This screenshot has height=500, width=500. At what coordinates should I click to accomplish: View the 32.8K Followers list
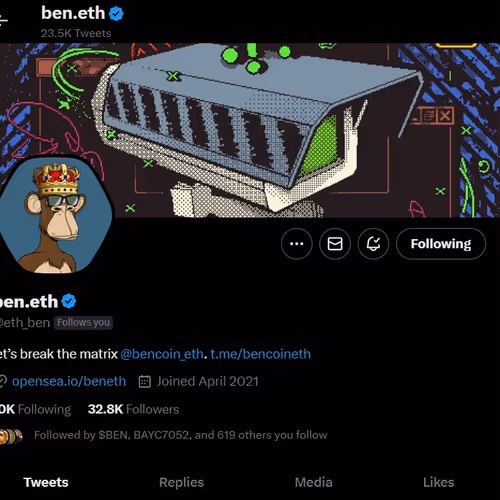(133, 409)
